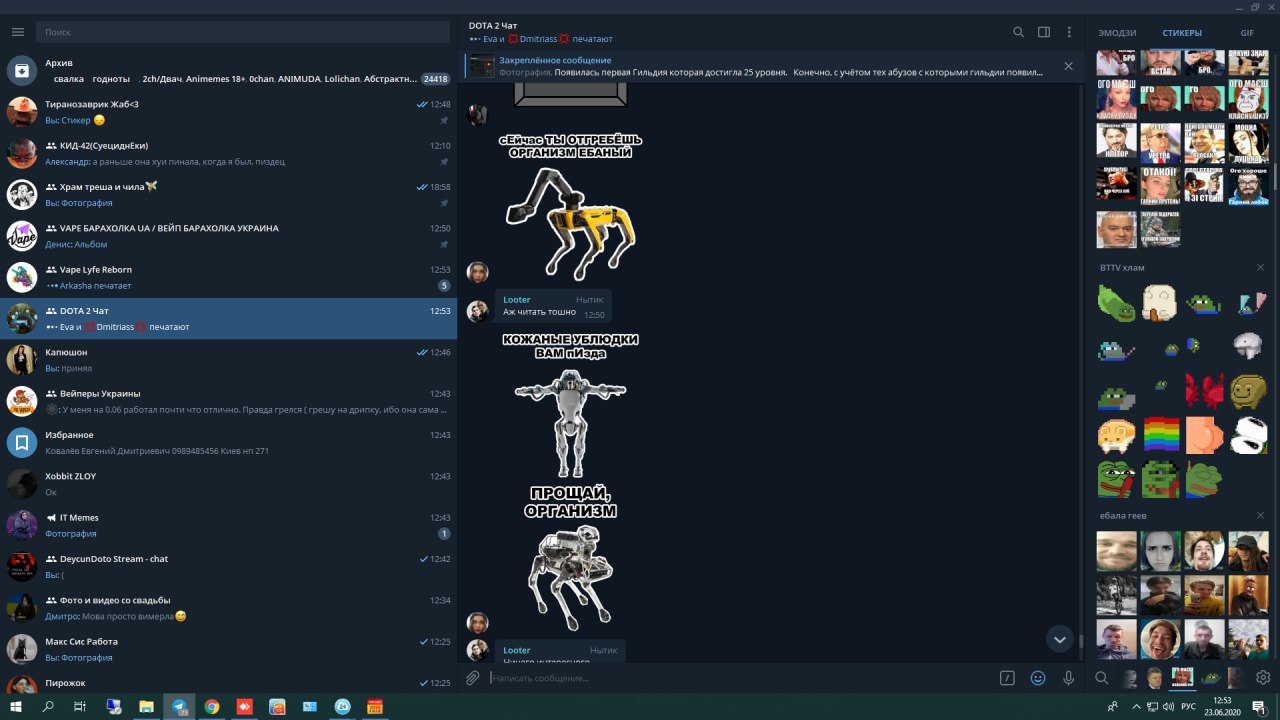Toggle the emoji smiley panel
This screenshot has width=1280, height=720.
1038,678
